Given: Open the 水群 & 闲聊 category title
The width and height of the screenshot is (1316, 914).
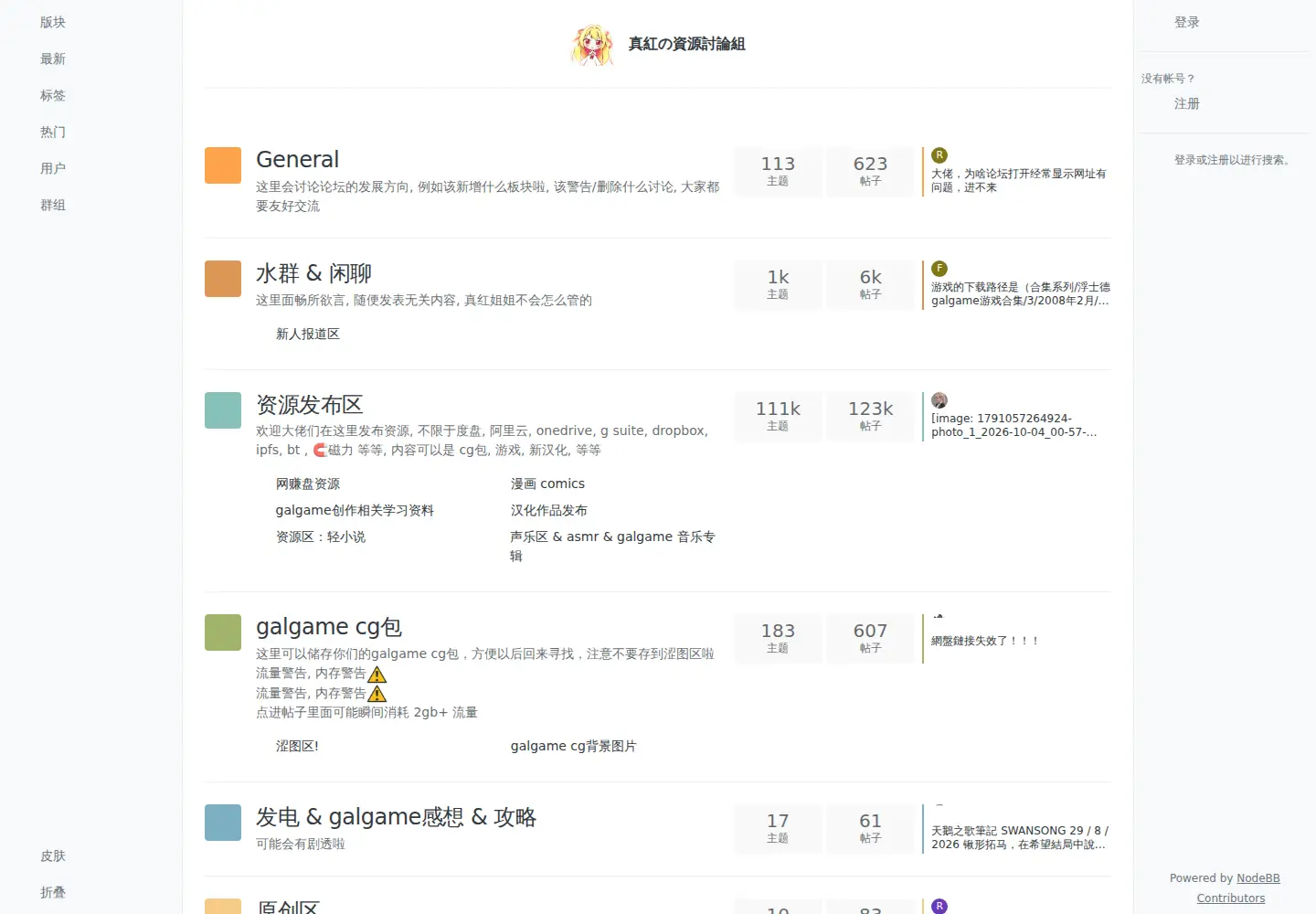Looking at the screenshot, I should (x=313, y=273).
